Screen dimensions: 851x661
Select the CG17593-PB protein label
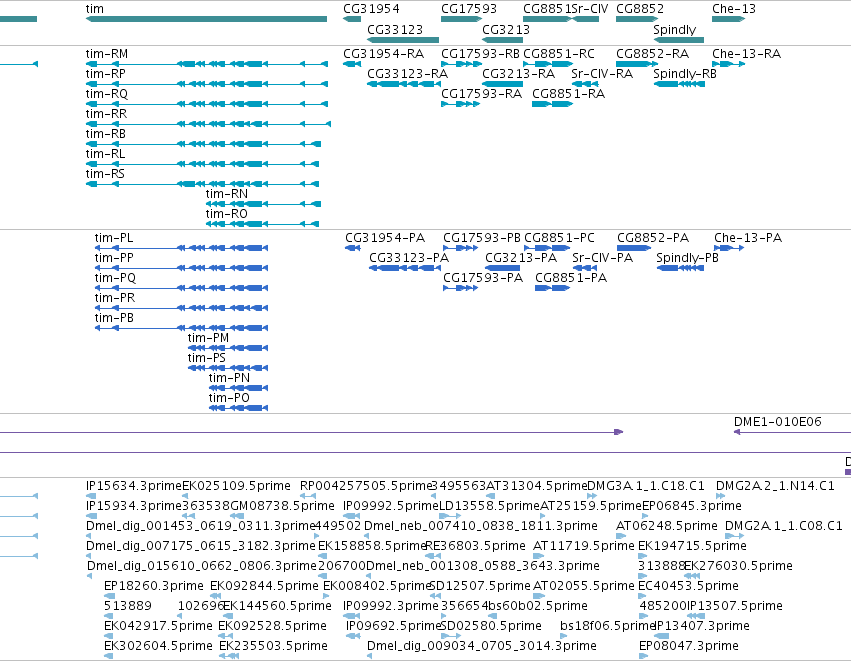(x=482, y=238)
